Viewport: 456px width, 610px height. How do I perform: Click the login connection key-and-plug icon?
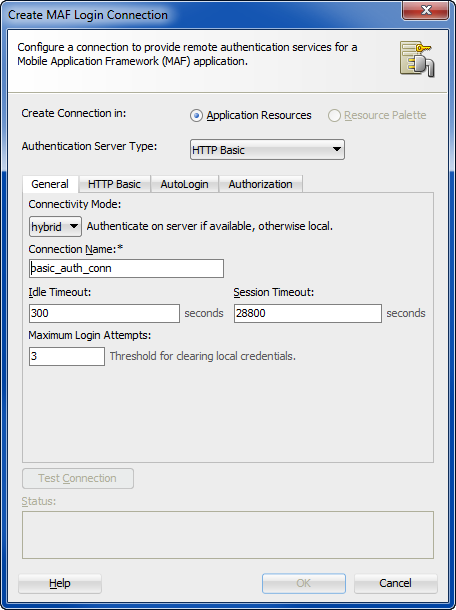click(417, 60)
